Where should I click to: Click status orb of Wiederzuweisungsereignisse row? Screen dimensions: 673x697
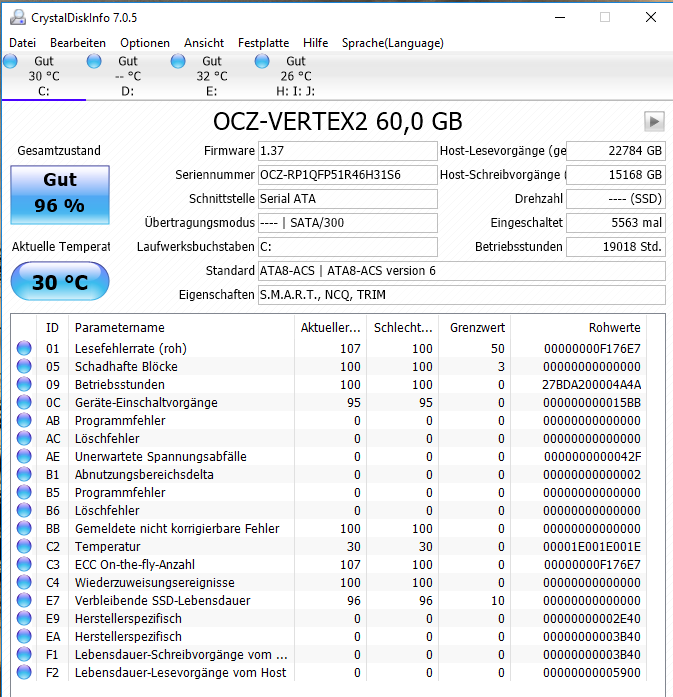24,582
